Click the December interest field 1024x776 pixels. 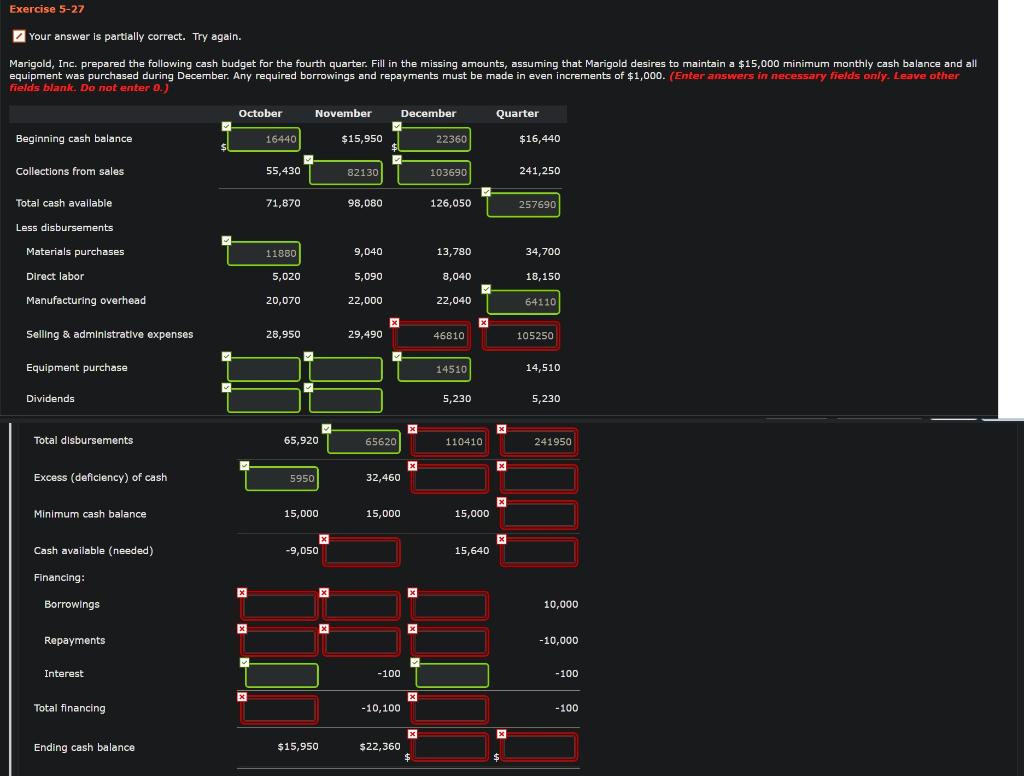pyautogui.click(x=452, y=675)
